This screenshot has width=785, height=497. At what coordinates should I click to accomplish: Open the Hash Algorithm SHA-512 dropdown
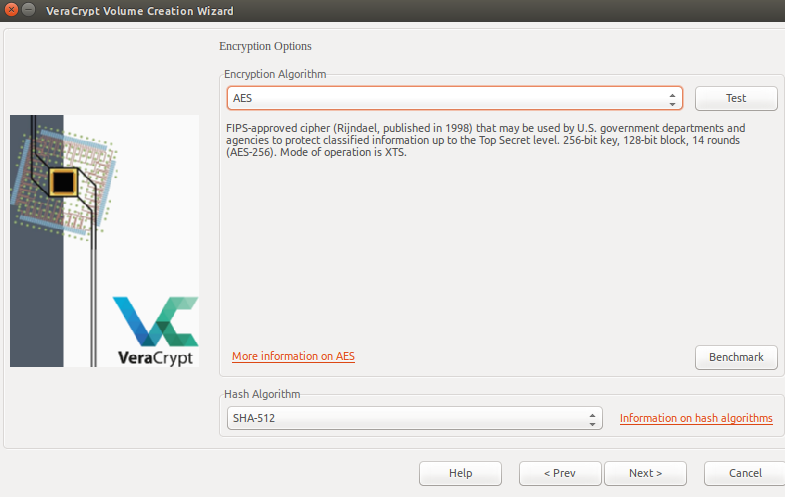(415, 418)
